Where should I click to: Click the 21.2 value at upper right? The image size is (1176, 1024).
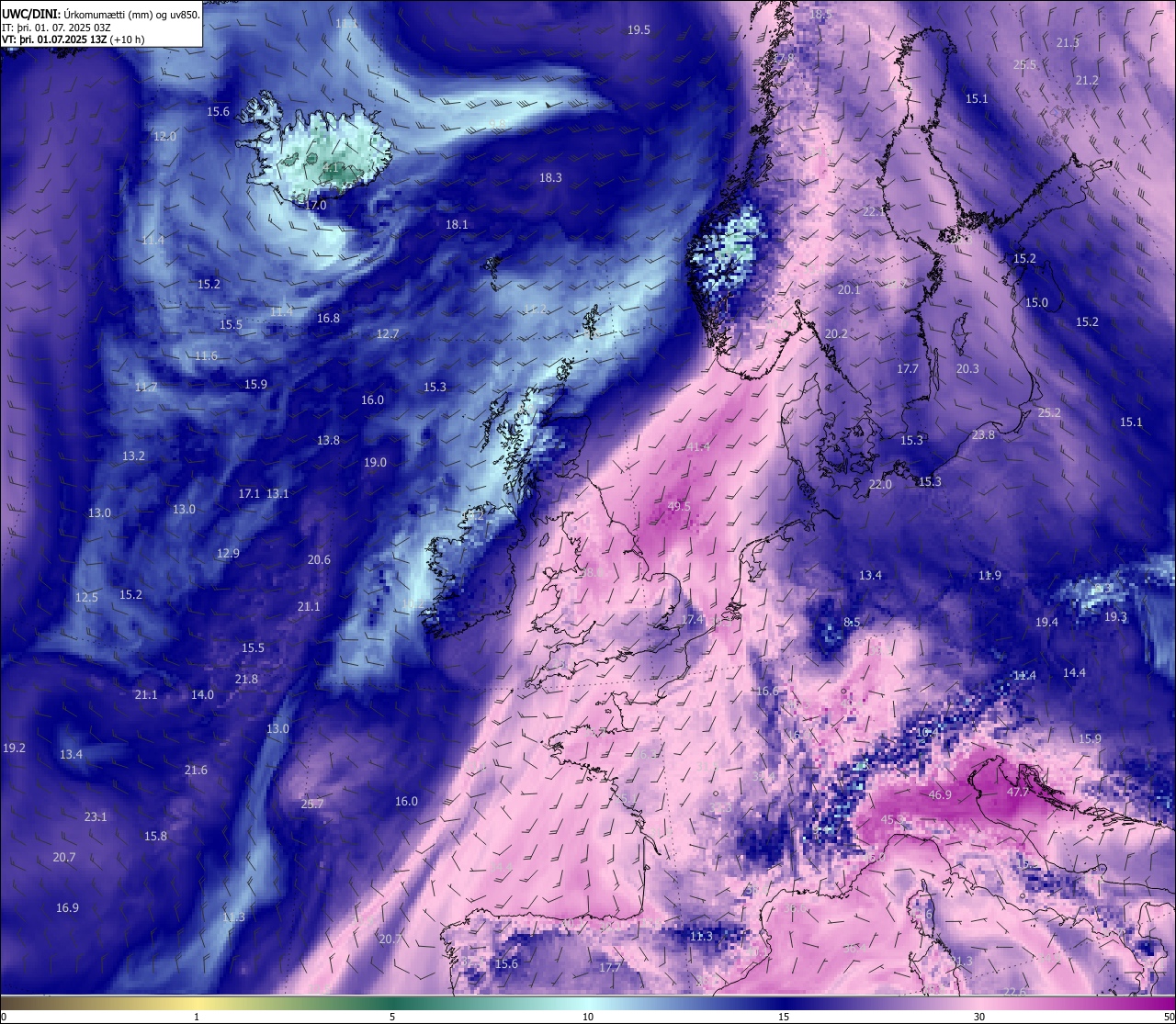coord(1087,80)
